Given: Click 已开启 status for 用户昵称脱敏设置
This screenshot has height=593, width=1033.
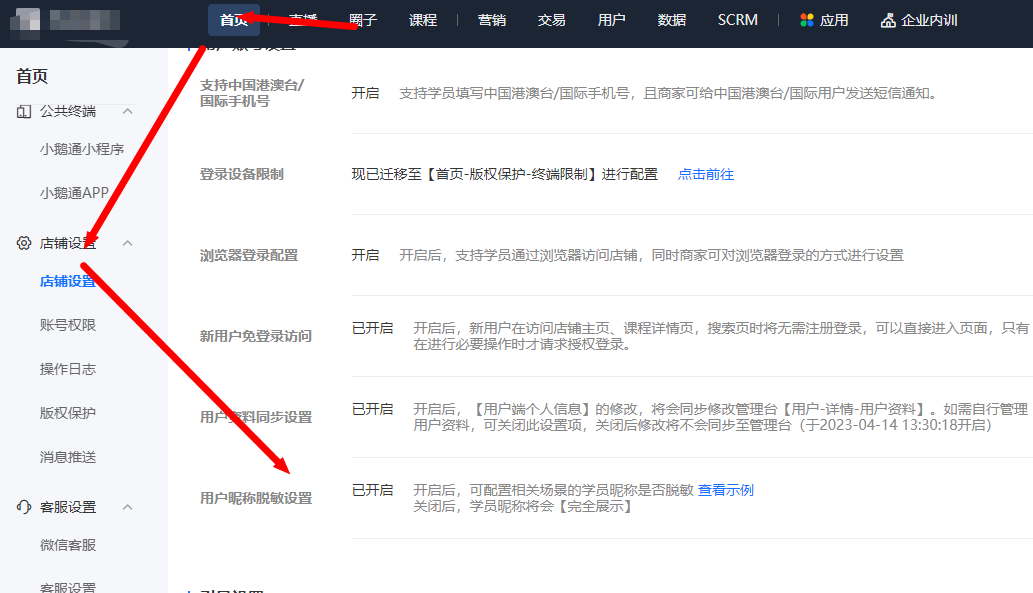Looking at the screenshot, I should tap(372, 490).
